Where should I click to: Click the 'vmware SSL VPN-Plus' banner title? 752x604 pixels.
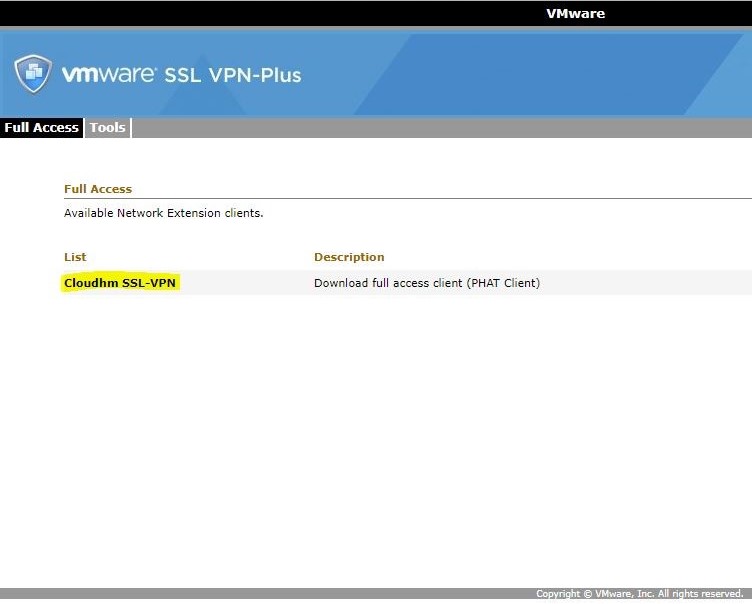[x=182, y=75]
